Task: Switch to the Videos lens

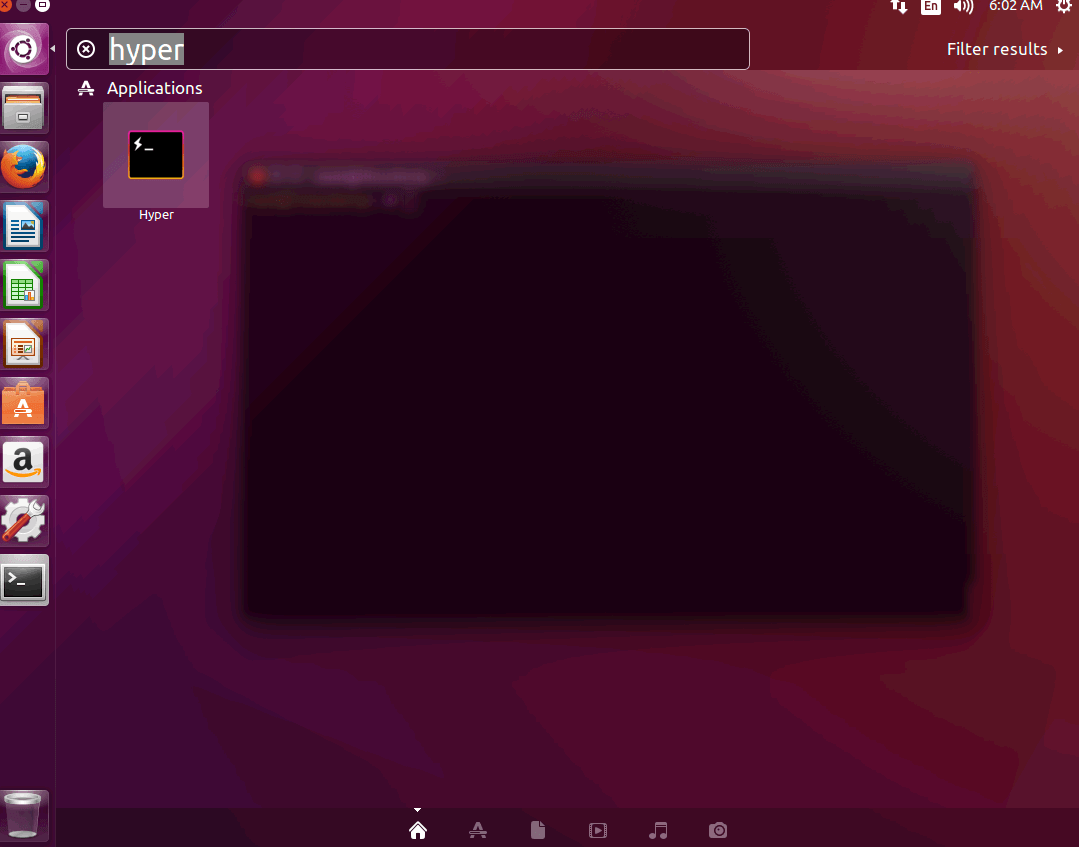Action: tap(598, 830)
